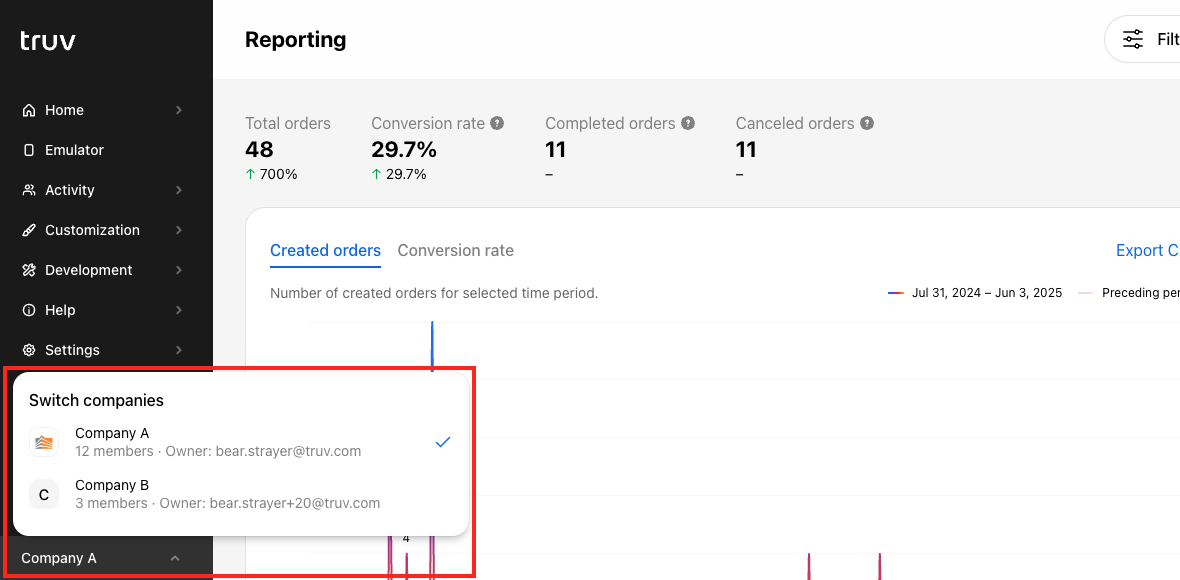Screen dimensions: 1180x580
Task: Open the Customization menu item
Action: tap(104, 230)
